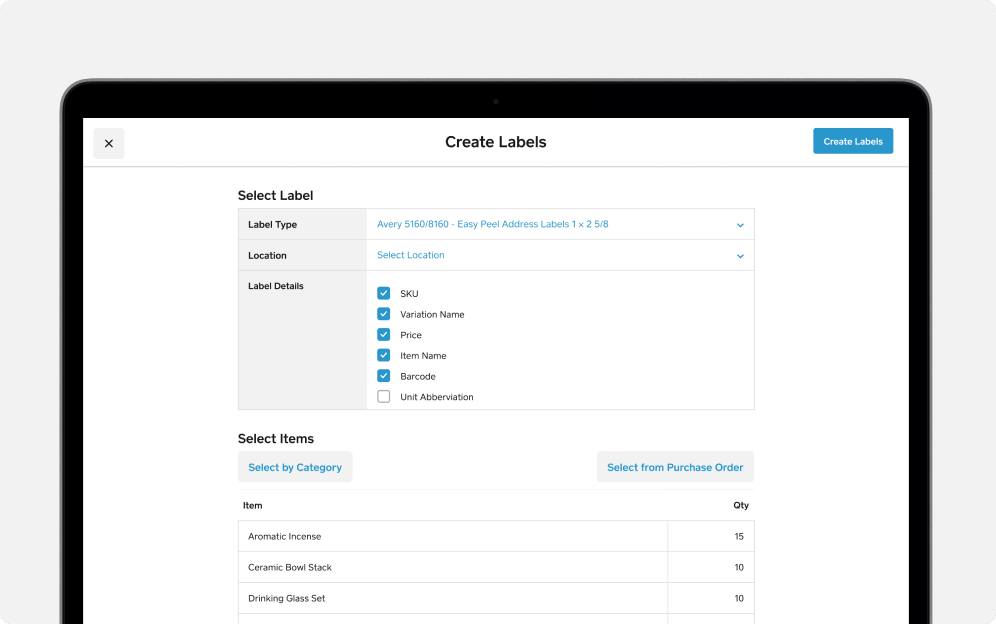This screenshot has width=996, height=624.
Task: Click the Qty column header
Action: point(741,505)
